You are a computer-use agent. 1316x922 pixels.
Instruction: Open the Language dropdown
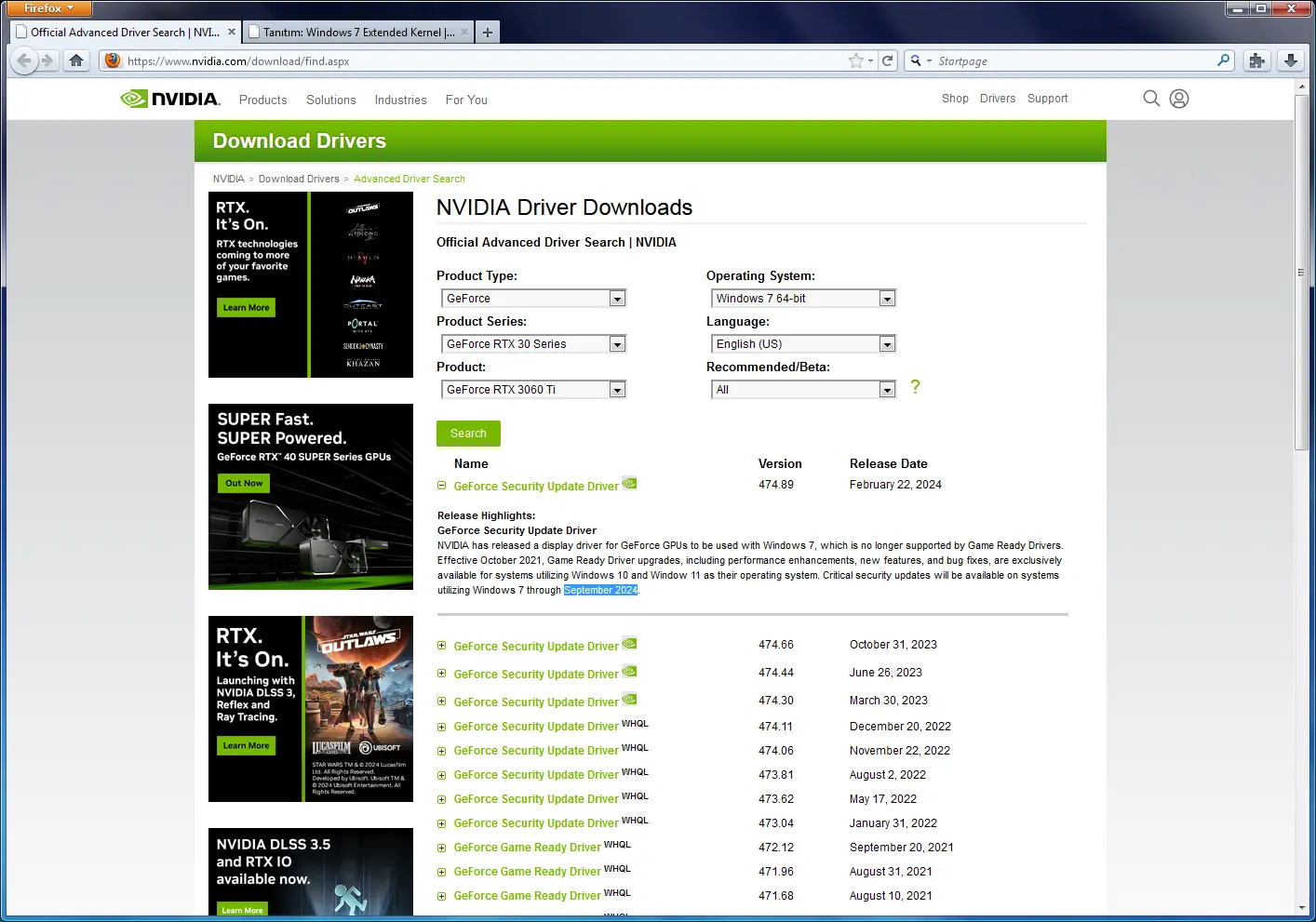click(803, 344)
